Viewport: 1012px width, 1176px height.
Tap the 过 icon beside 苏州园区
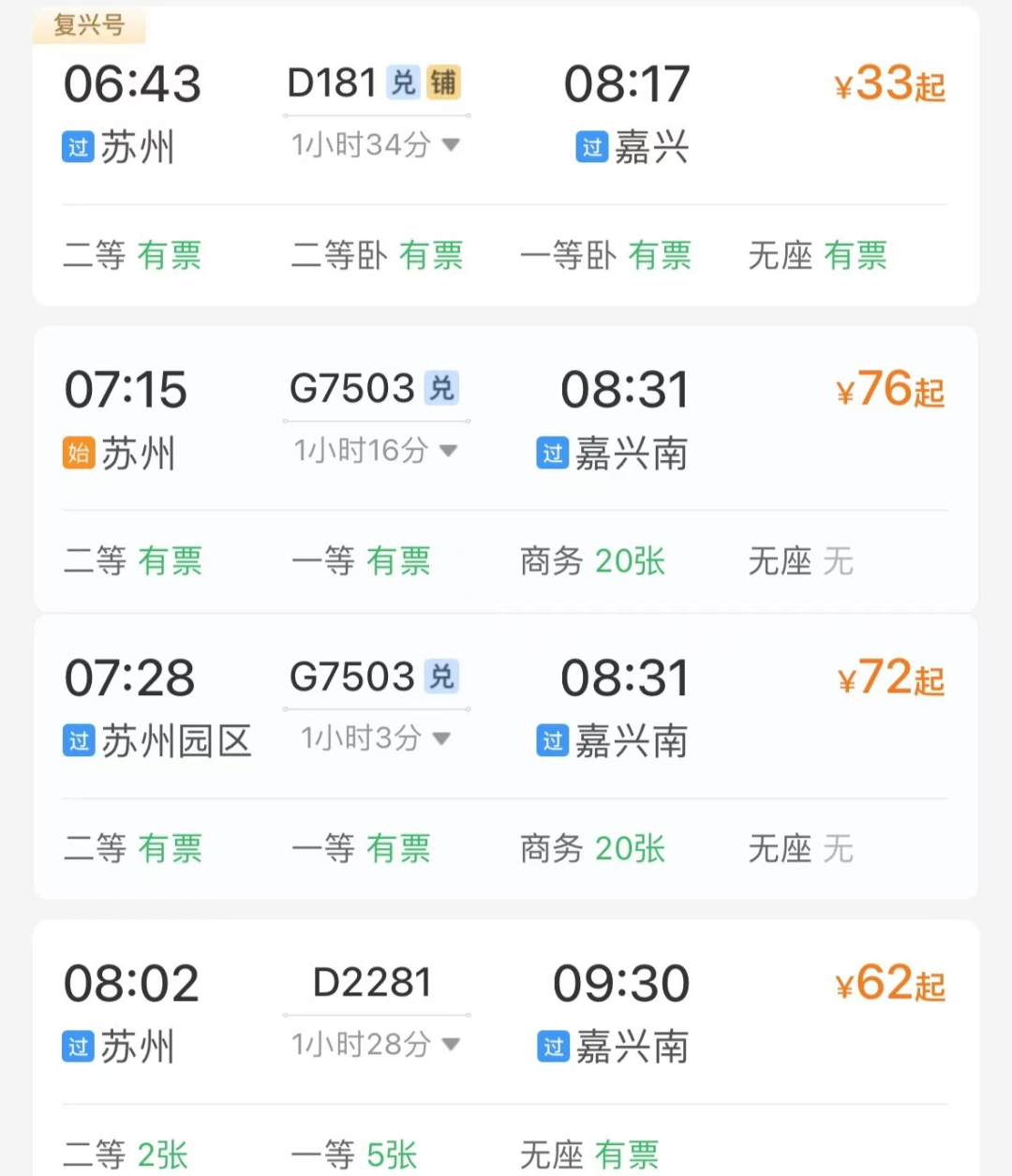point(79,741)
